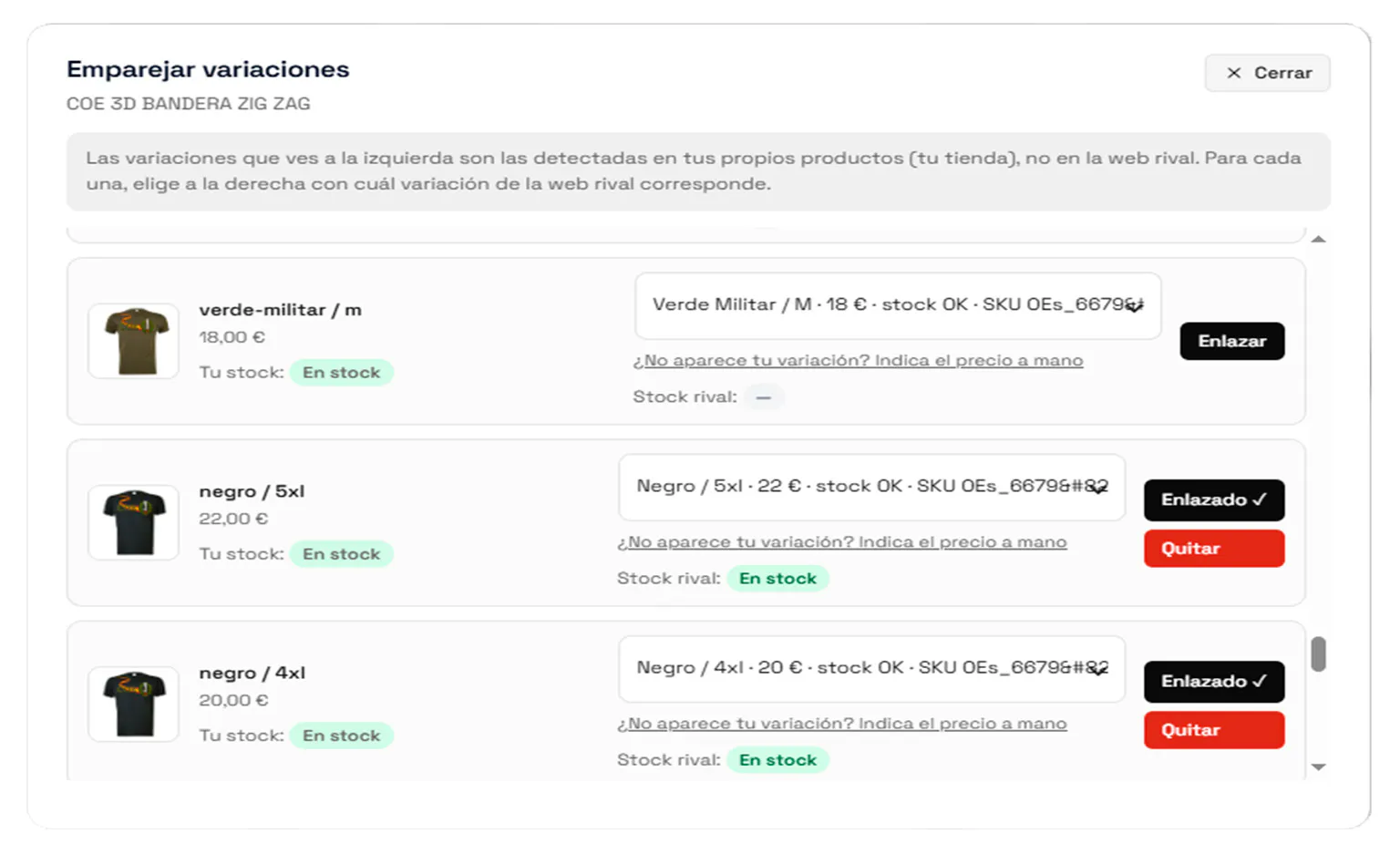The height and width of the screenshot is (854, 1400).
Task: Click Enlazar for verde-militar / m
Action: pos(1231,341)
